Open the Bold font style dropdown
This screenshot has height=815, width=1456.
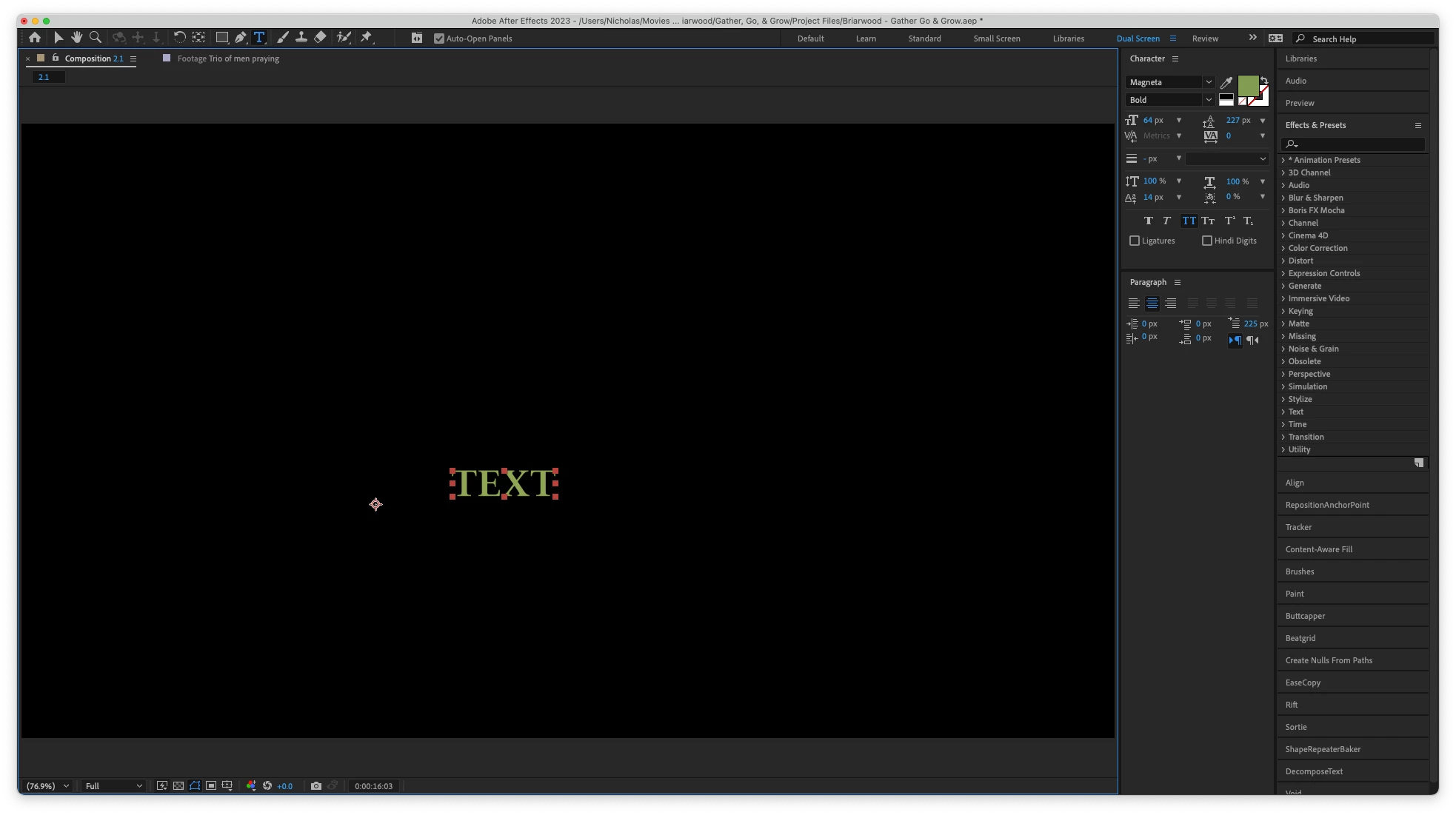[1208, 100]
